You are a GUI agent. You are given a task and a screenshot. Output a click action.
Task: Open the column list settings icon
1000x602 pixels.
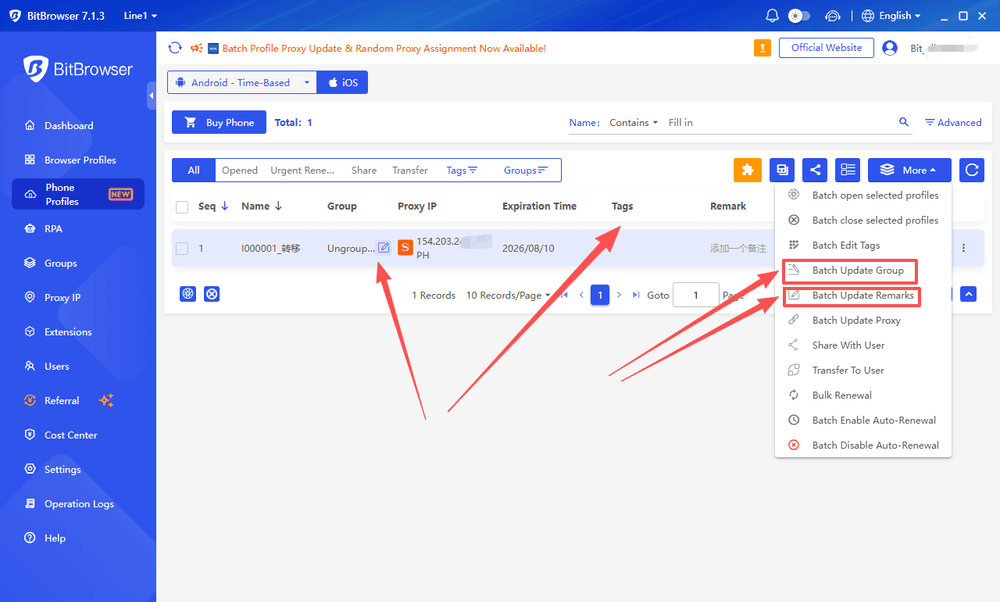tap(848, 170)
